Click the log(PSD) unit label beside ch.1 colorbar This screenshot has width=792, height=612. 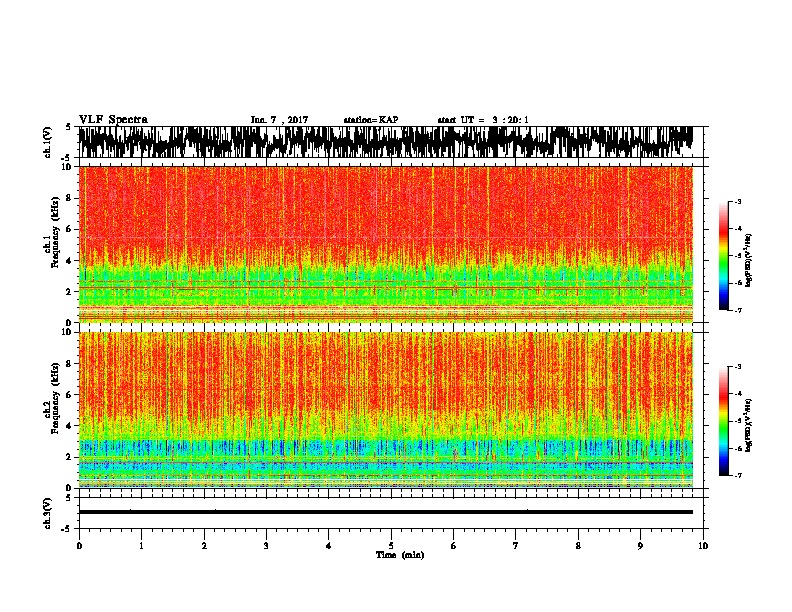[x=749, y=261]
